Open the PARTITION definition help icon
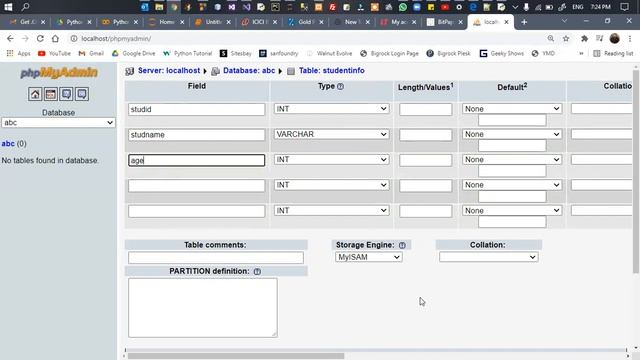The height and width of the screenshot is (360, 640). click(257, 271)
